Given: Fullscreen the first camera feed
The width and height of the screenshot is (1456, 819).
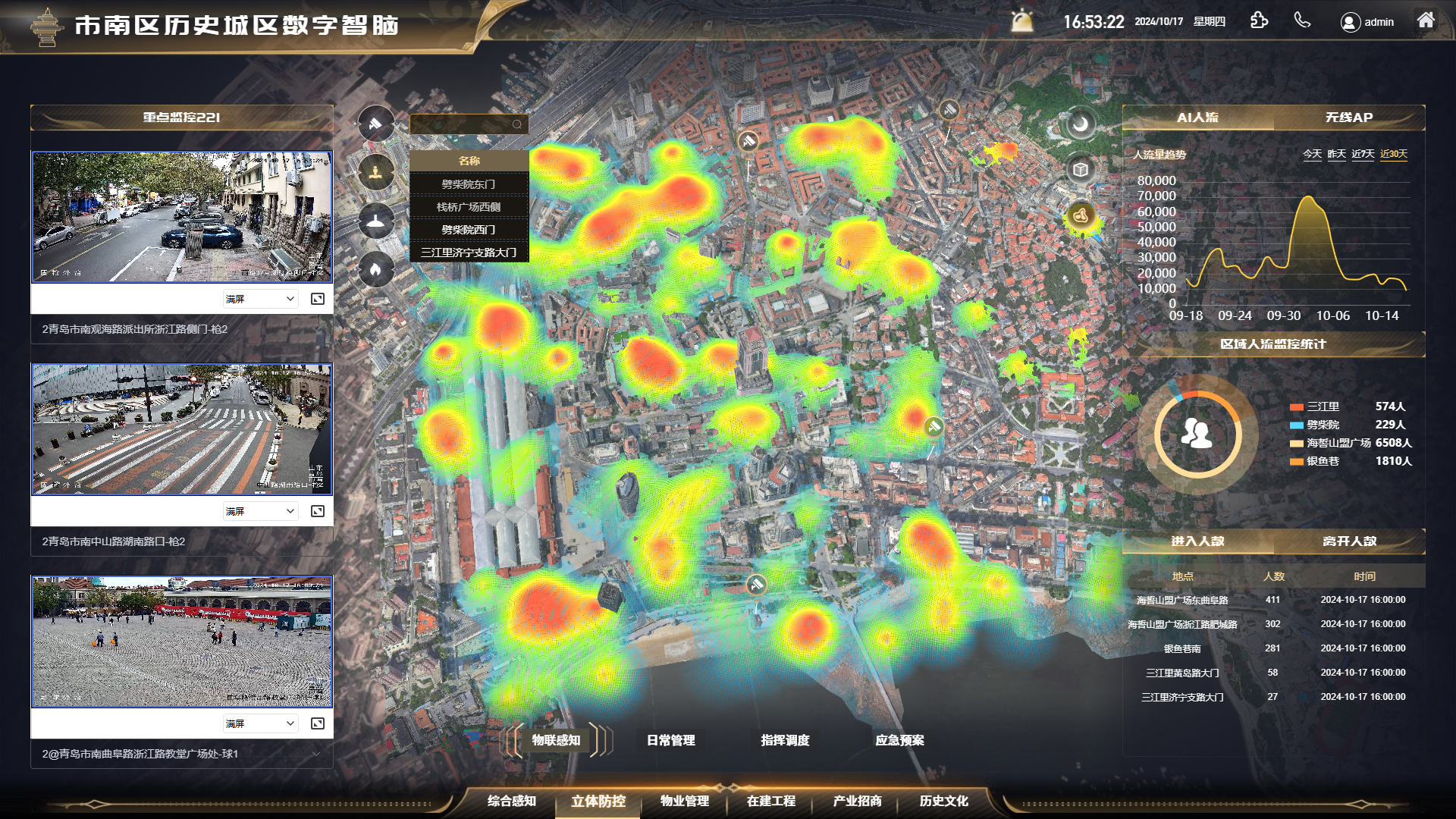Looking at the screenshot, I should pyautogui.click(x=318, y=299).
